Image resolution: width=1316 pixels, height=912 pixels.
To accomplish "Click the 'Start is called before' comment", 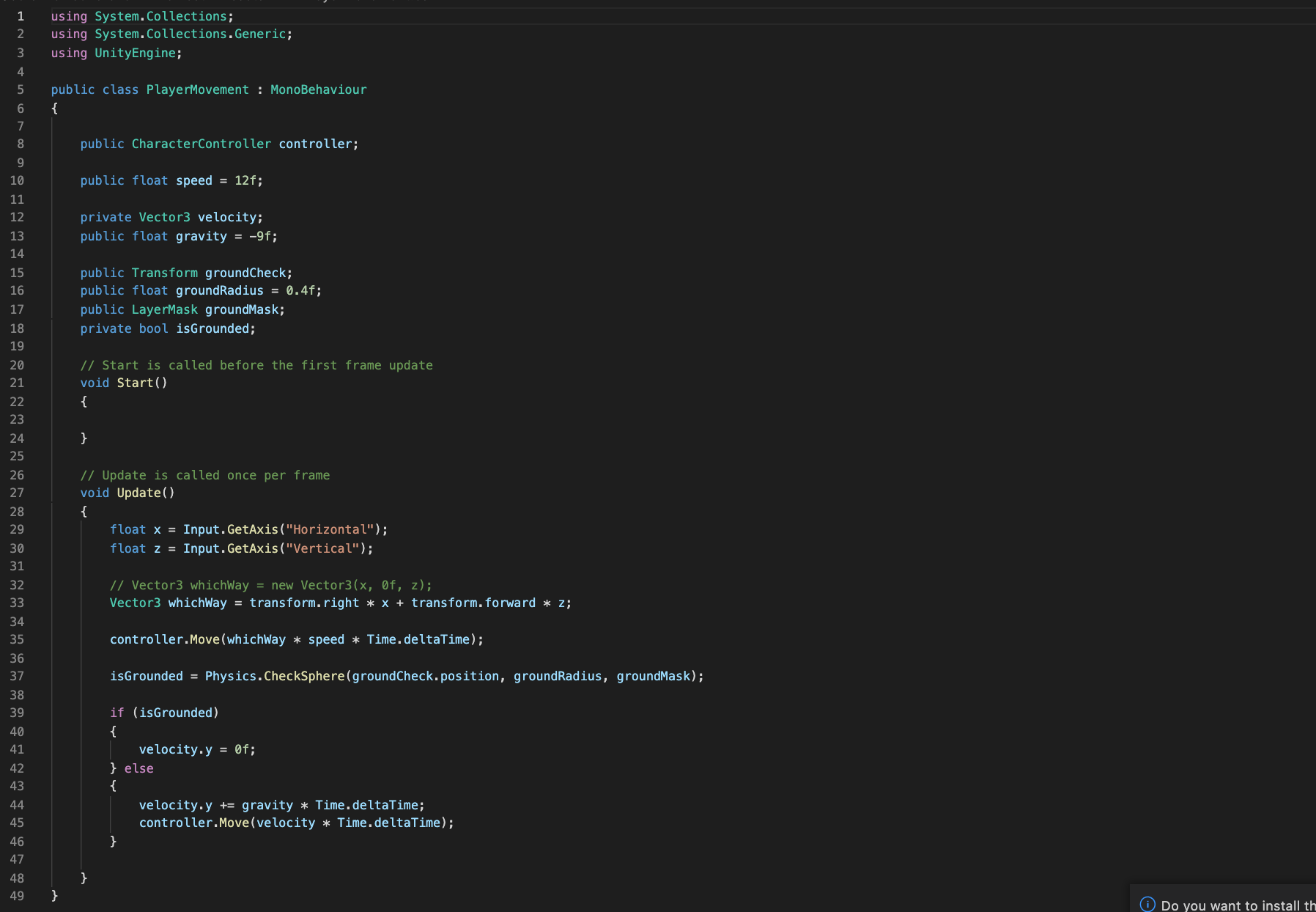I will click(x=256, y=365).
